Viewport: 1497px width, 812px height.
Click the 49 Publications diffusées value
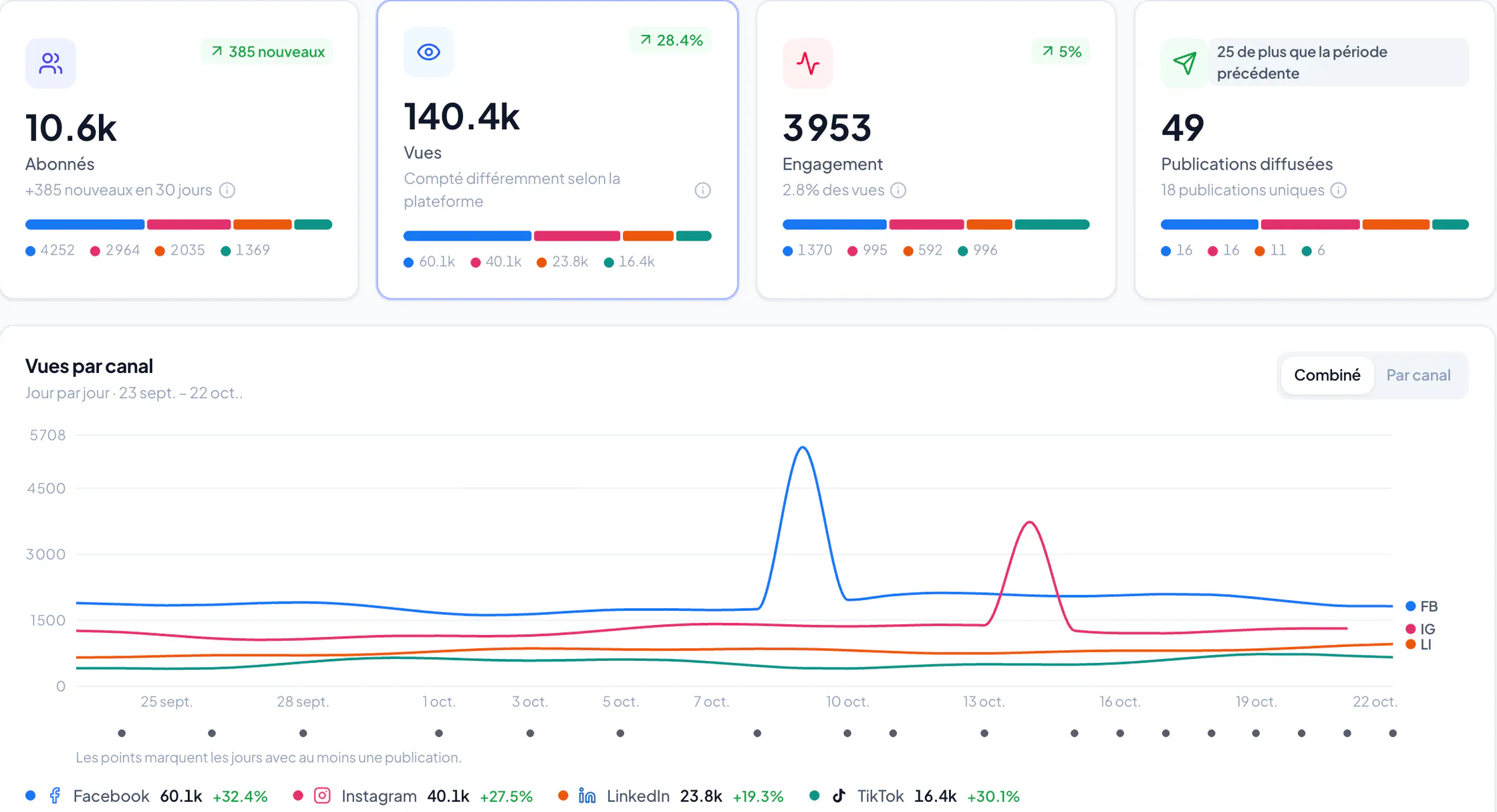tap(1183, 128)
